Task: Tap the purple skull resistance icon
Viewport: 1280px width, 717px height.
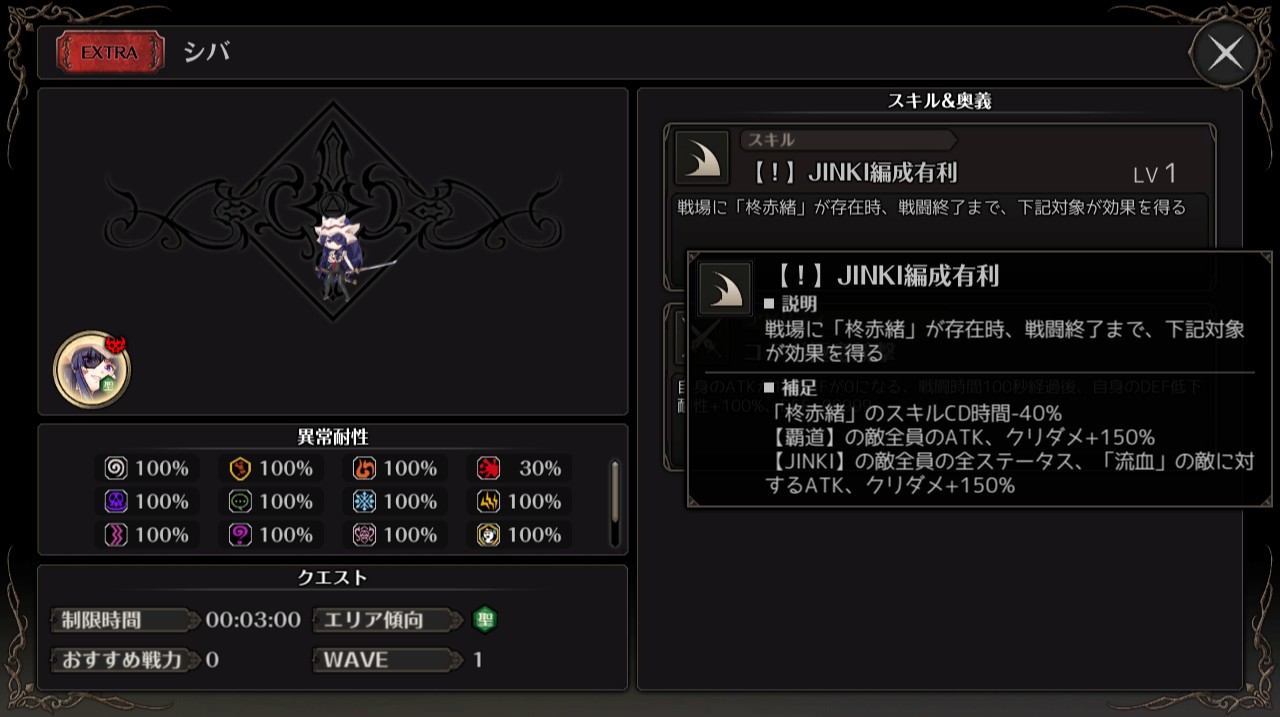Action: (x=117, y=501)
